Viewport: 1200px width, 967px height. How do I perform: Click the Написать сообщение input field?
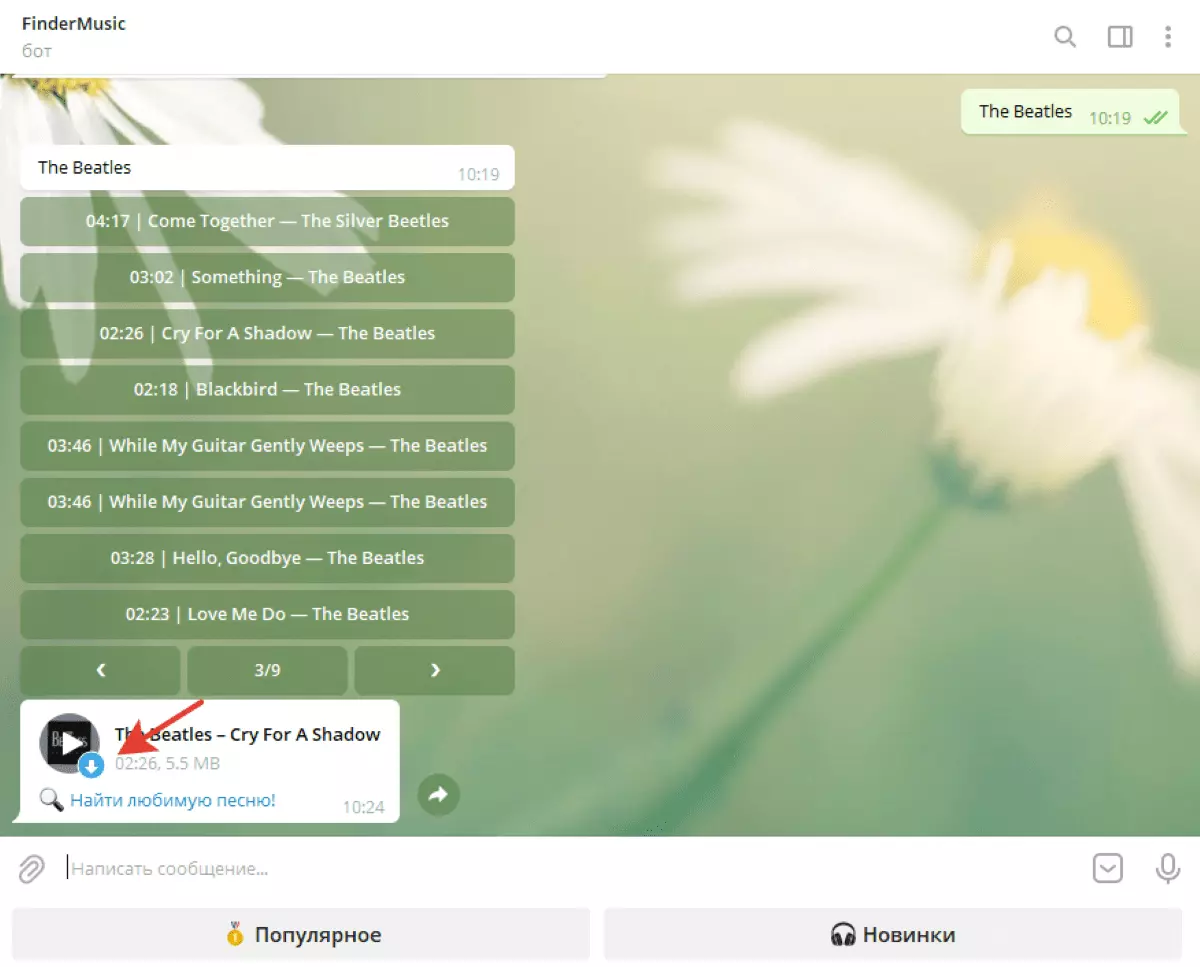570,869
